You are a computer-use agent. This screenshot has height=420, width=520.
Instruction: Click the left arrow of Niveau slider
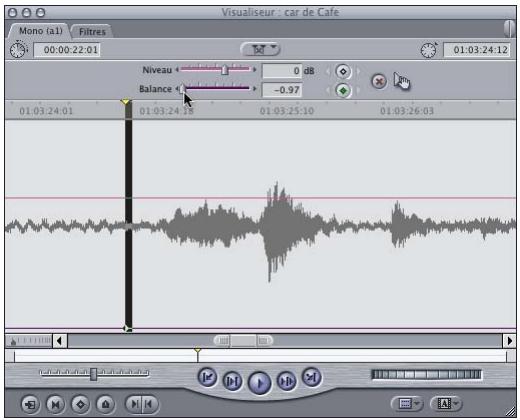coord(177,70)
